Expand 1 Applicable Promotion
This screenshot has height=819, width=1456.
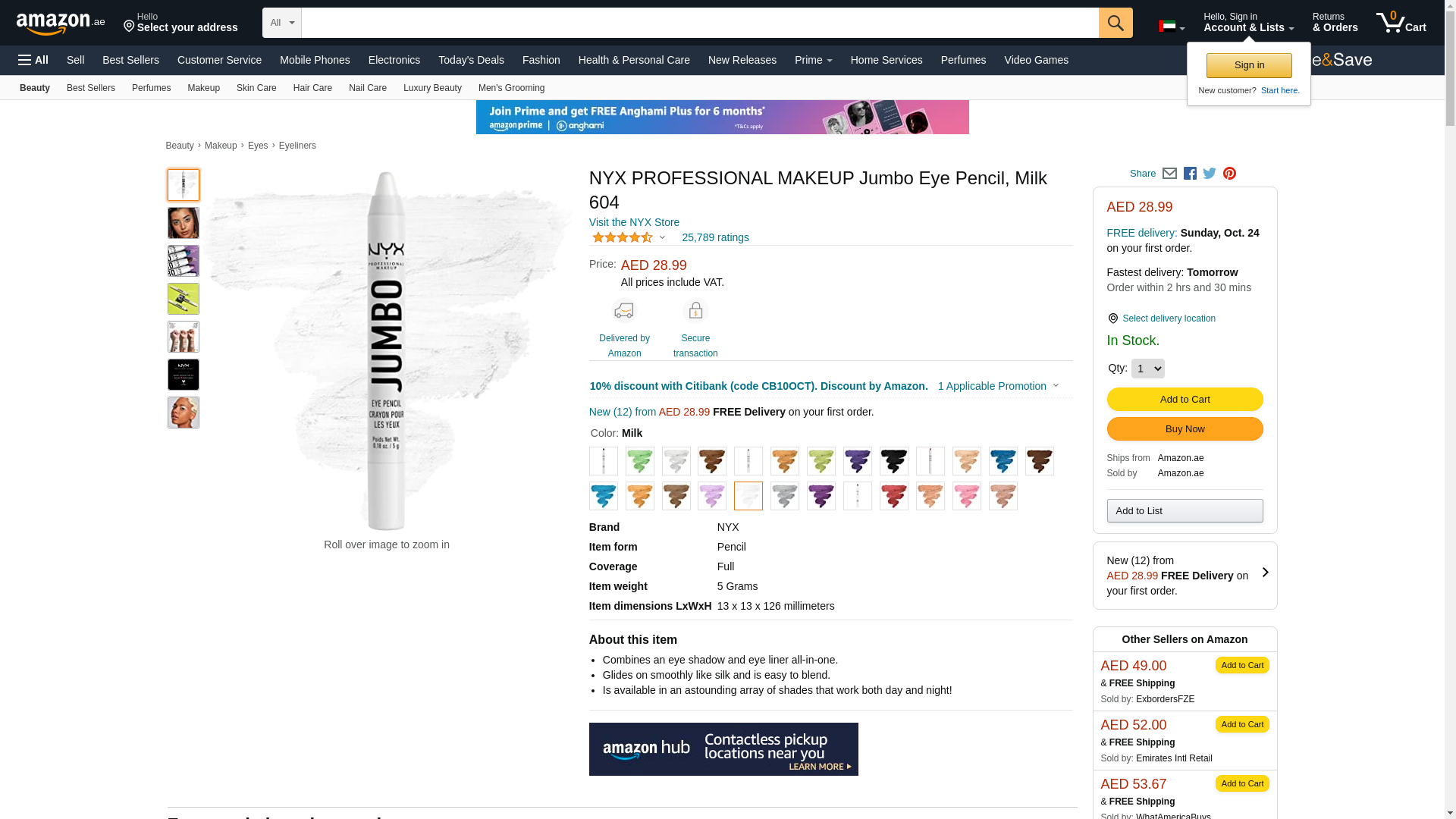(998, 386)
